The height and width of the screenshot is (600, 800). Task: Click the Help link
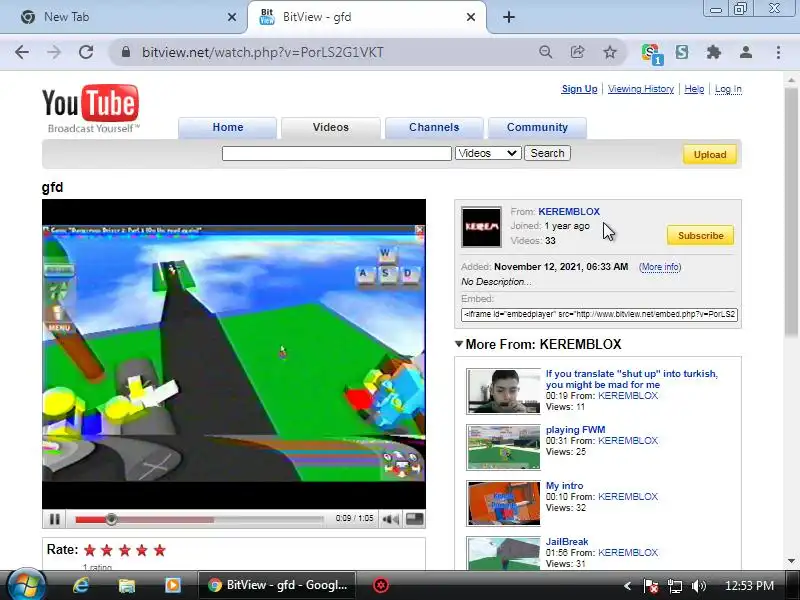(694, 89)
